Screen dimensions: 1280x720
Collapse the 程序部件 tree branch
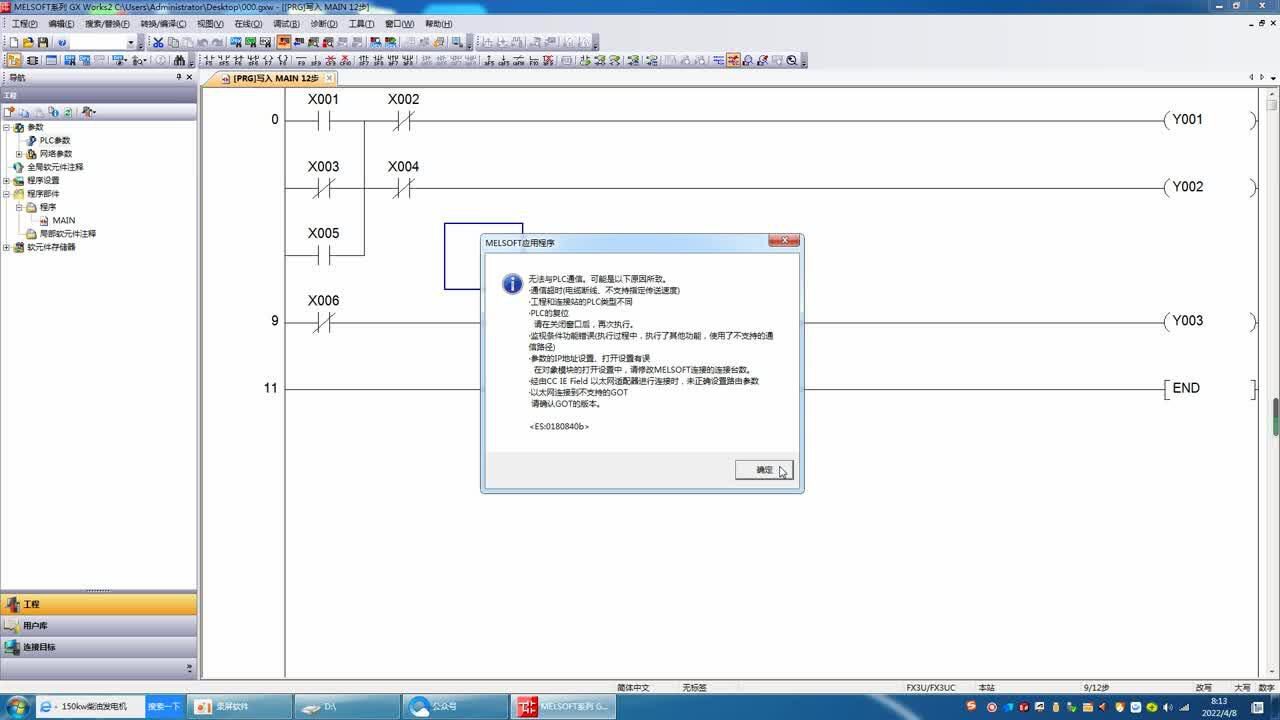pyautogui.click(x=7, y=193)
